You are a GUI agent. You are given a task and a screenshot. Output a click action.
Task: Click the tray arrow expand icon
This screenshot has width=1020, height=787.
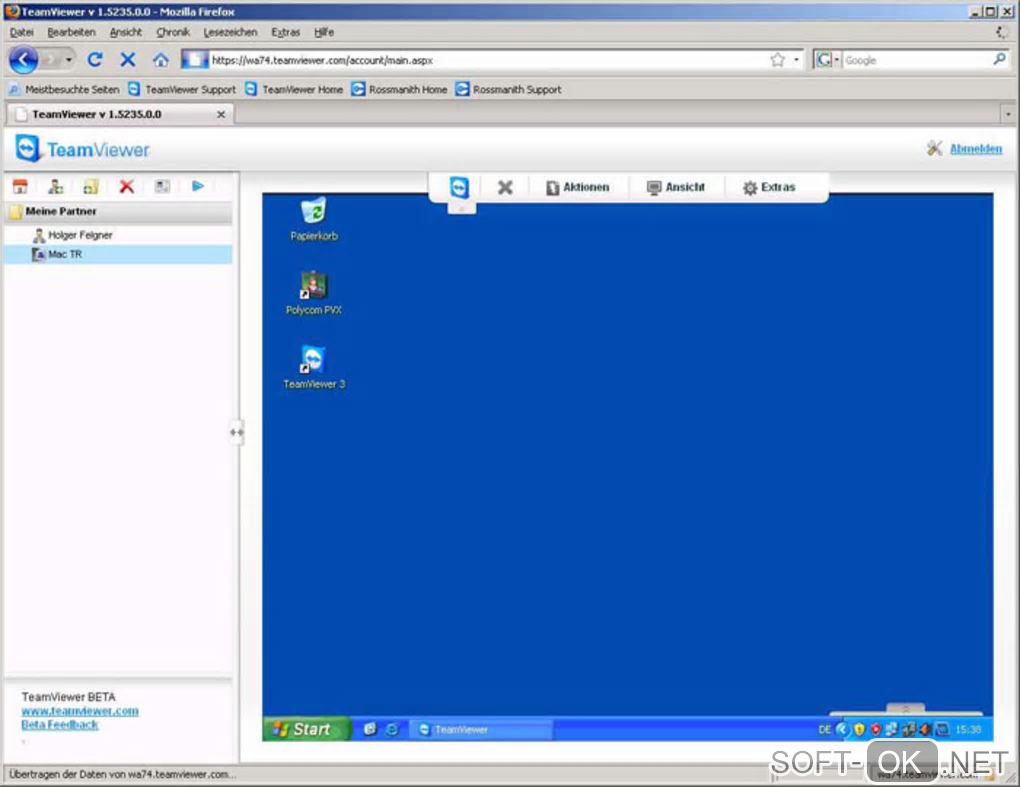[x=842, y=729]
